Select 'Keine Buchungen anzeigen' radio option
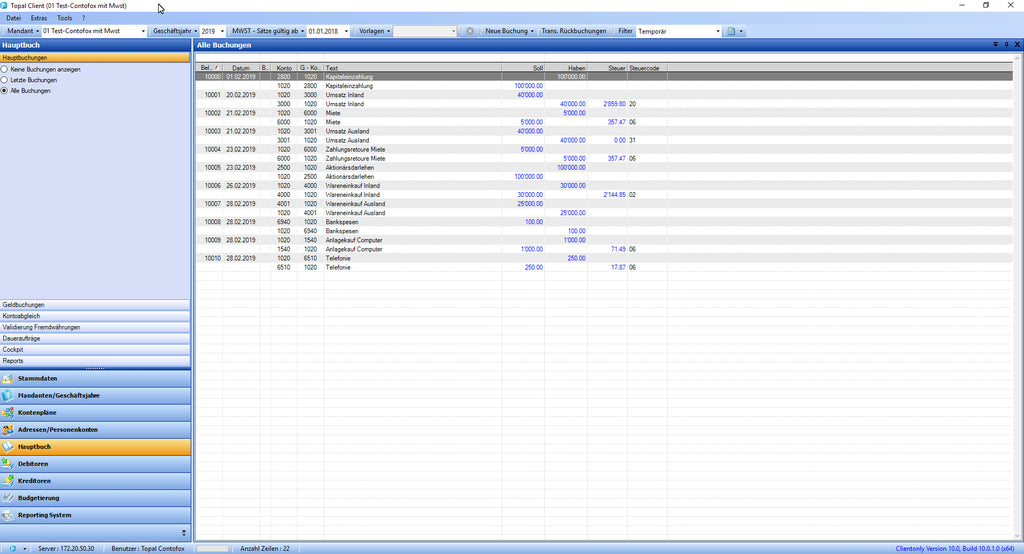 click(x=5, y=69)
